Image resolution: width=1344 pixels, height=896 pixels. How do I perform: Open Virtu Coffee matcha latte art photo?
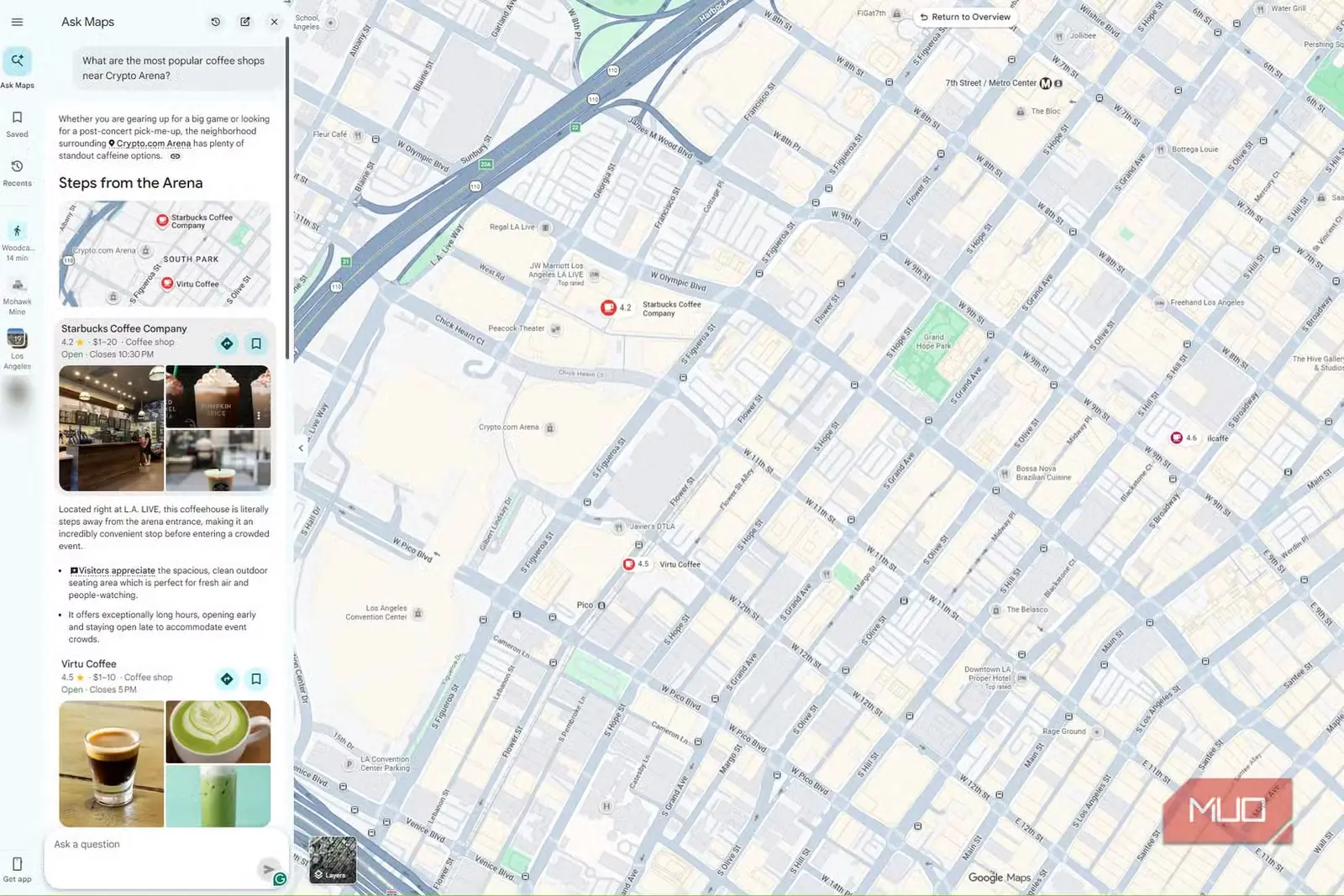pos(218,732)
